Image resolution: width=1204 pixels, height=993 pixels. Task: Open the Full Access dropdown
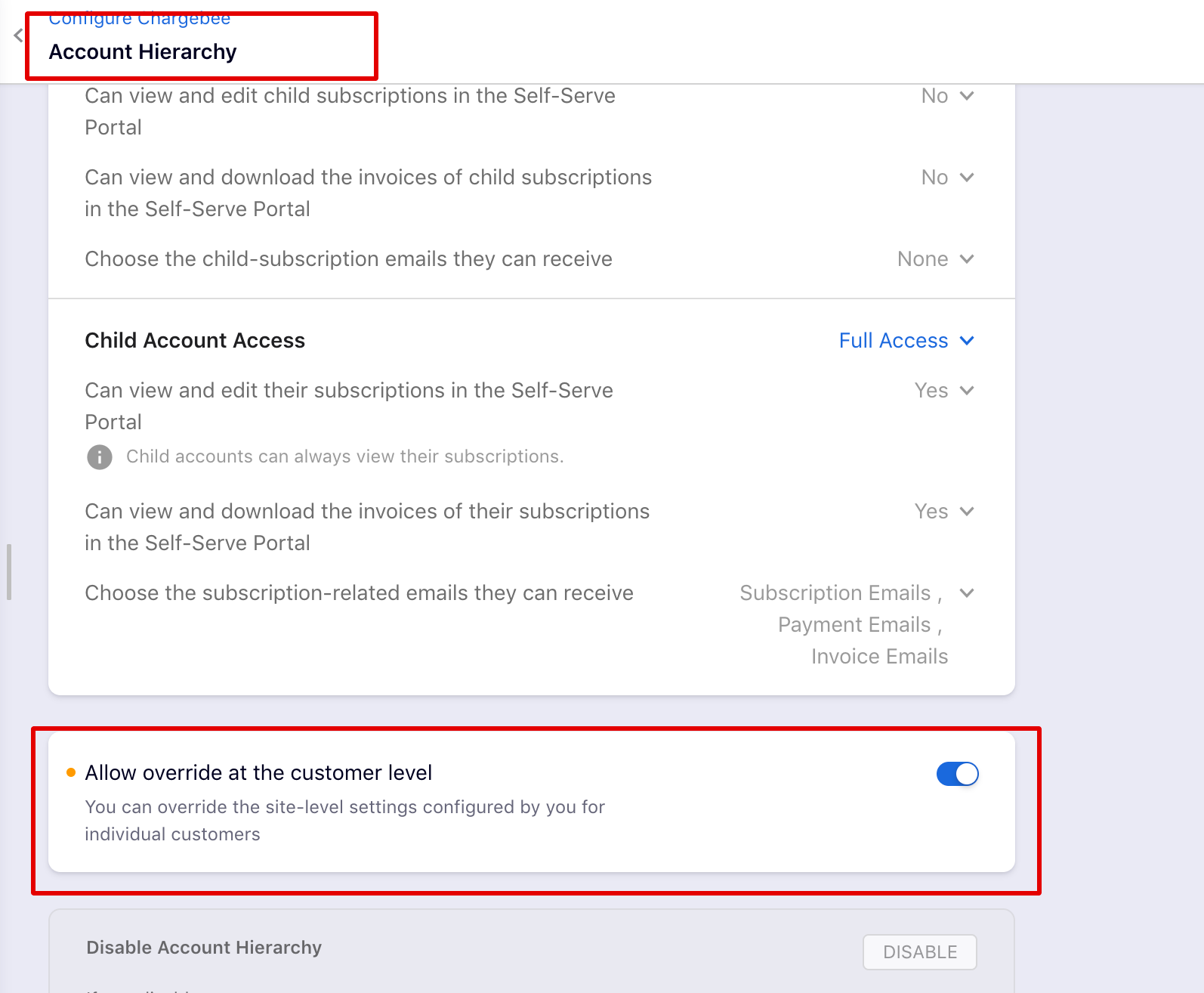pos(906,341)
